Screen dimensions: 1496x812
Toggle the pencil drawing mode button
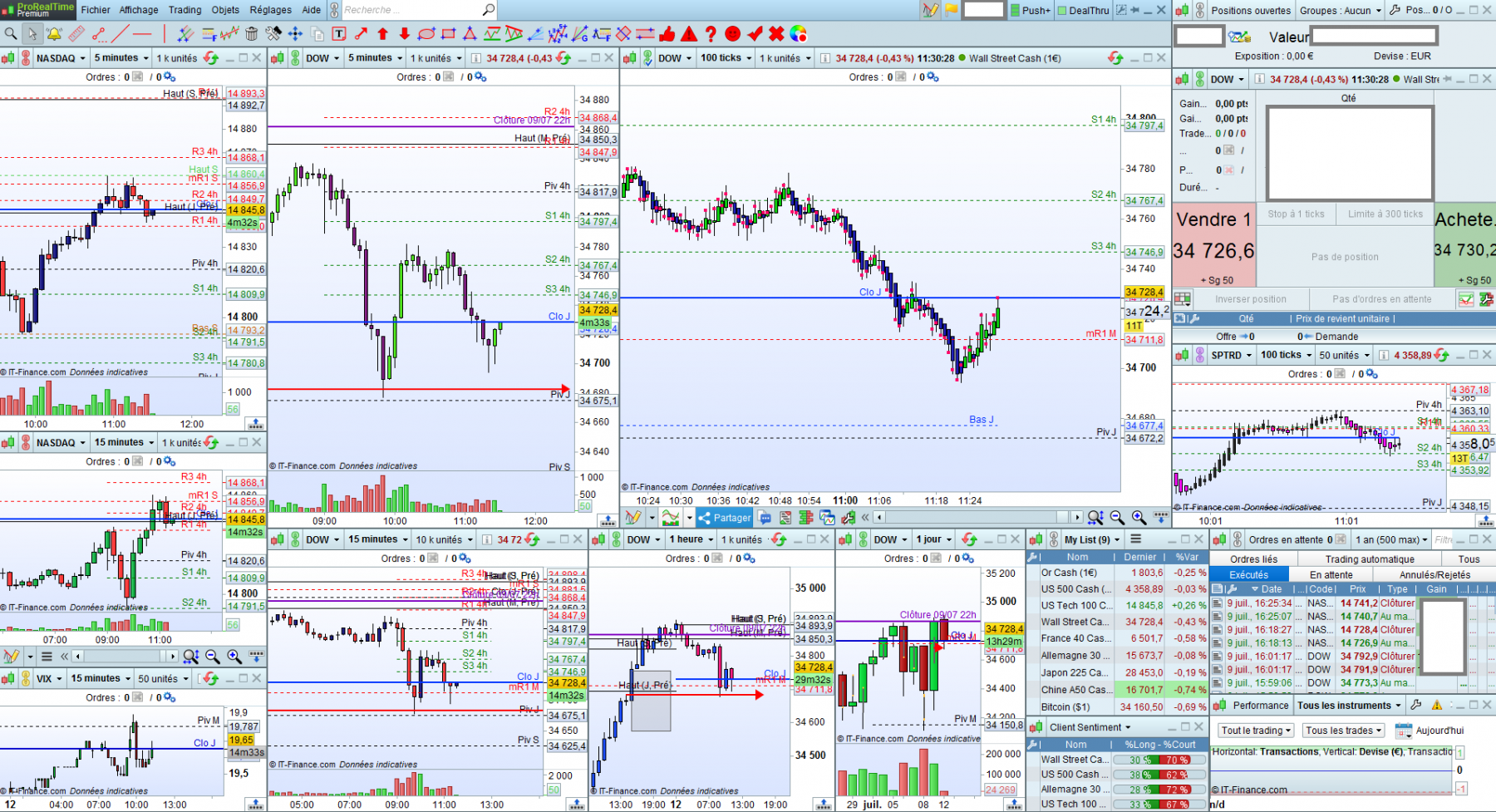930,10
